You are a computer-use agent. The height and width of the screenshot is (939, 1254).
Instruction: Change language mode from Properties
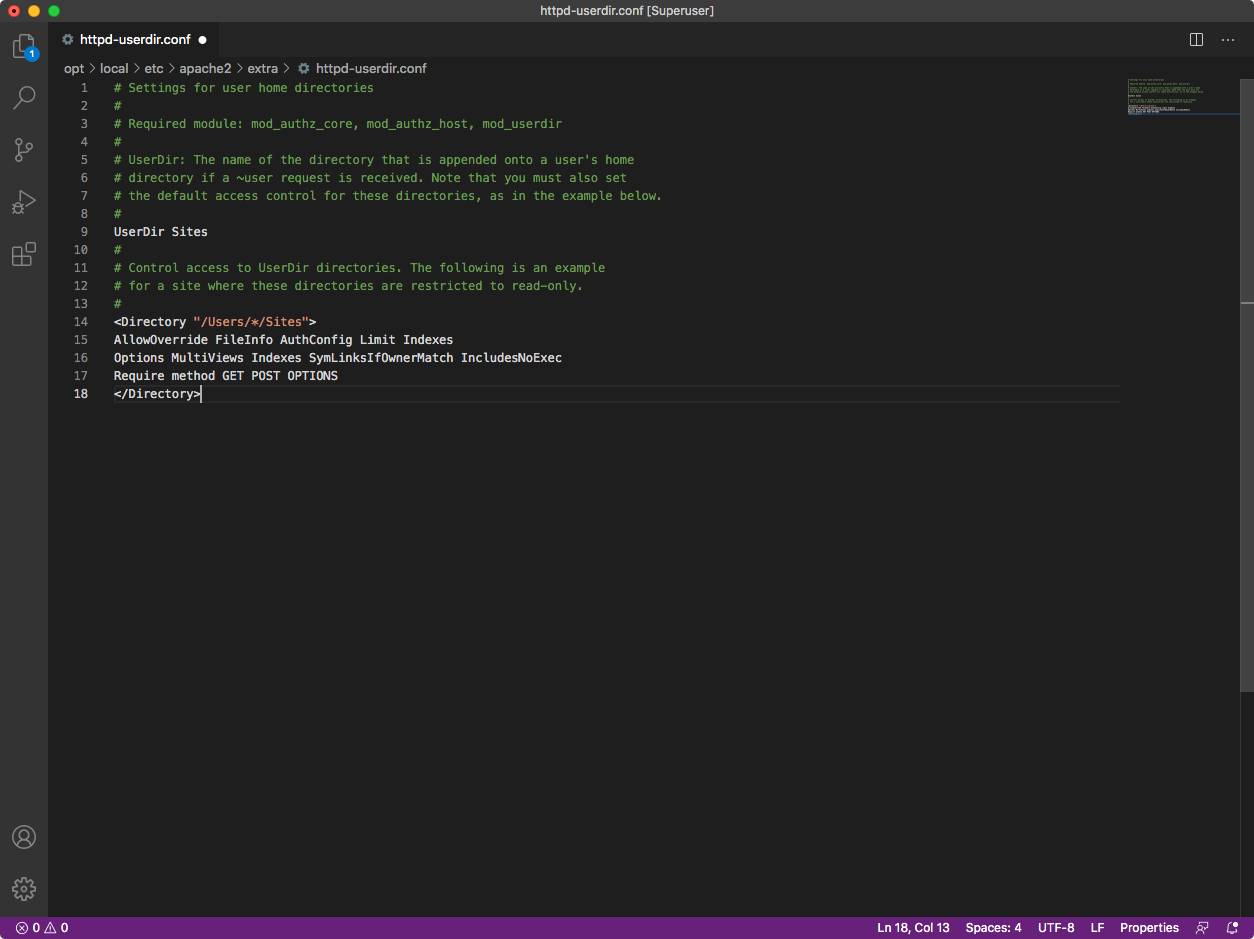pyautogui.click(x=1149, y=928)
